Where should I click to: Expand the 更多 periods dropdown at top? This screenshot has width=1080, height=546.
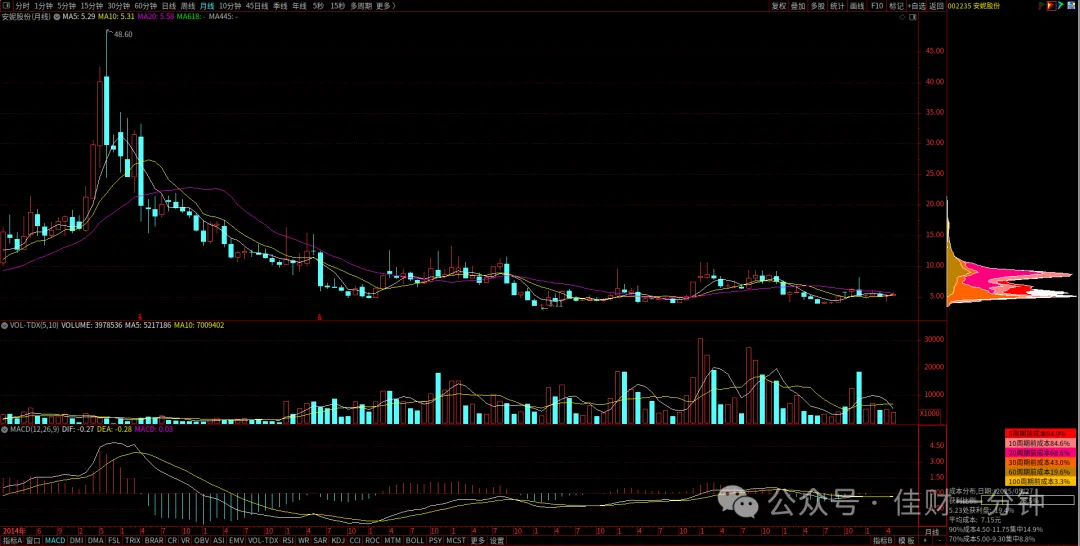[x=386, y=6]
